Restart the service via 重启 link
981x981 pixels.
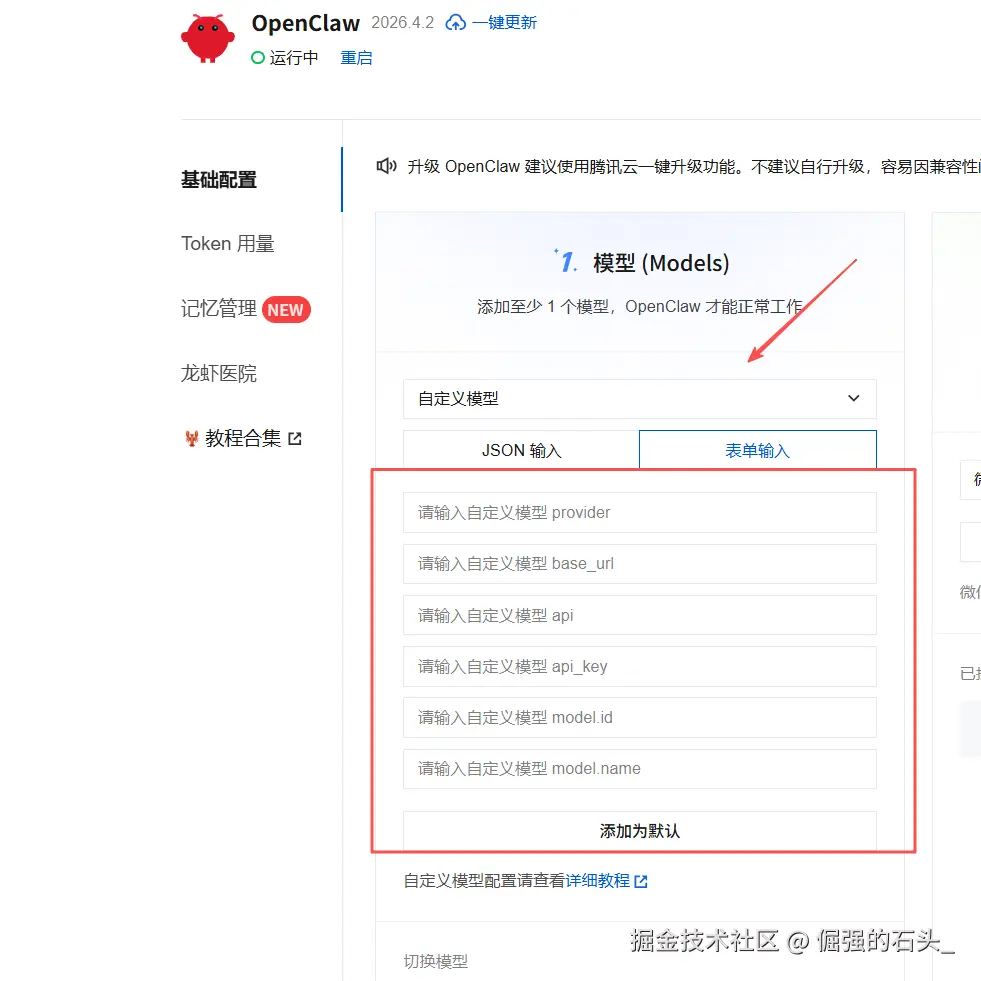point(356,58)
